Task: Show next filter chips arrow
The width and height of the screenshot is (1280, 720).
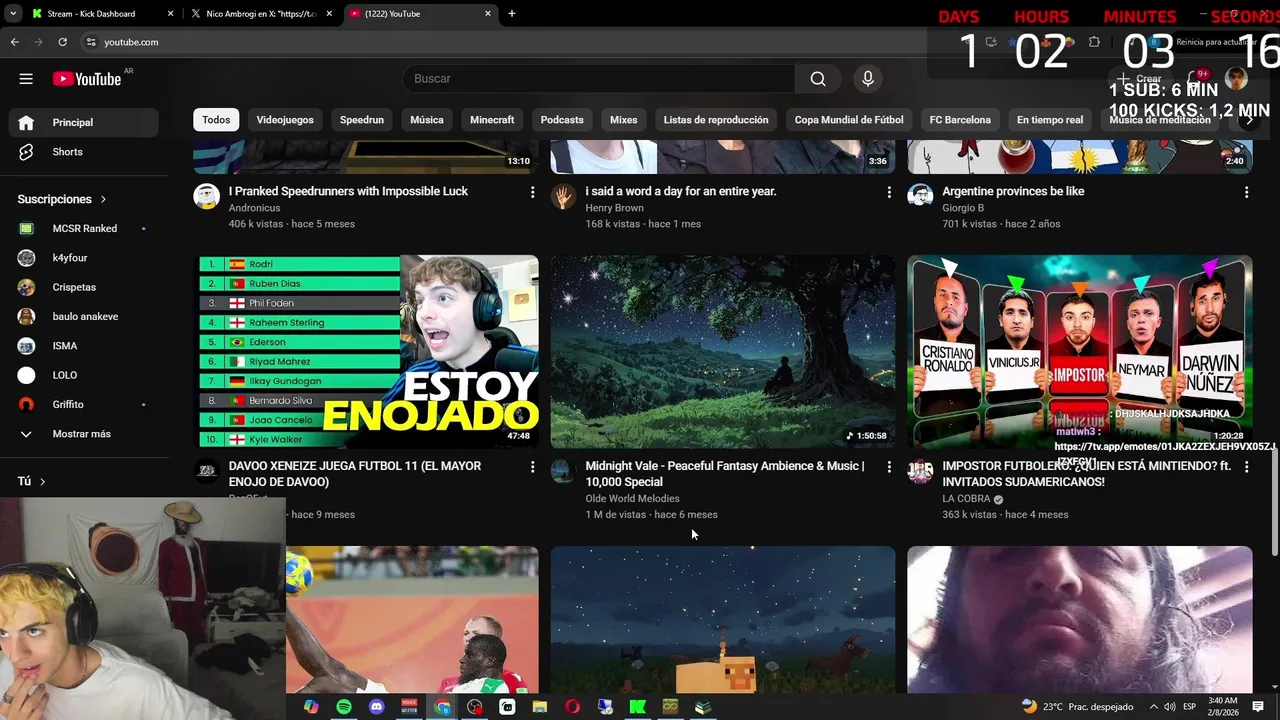Action: (1247, 120)
